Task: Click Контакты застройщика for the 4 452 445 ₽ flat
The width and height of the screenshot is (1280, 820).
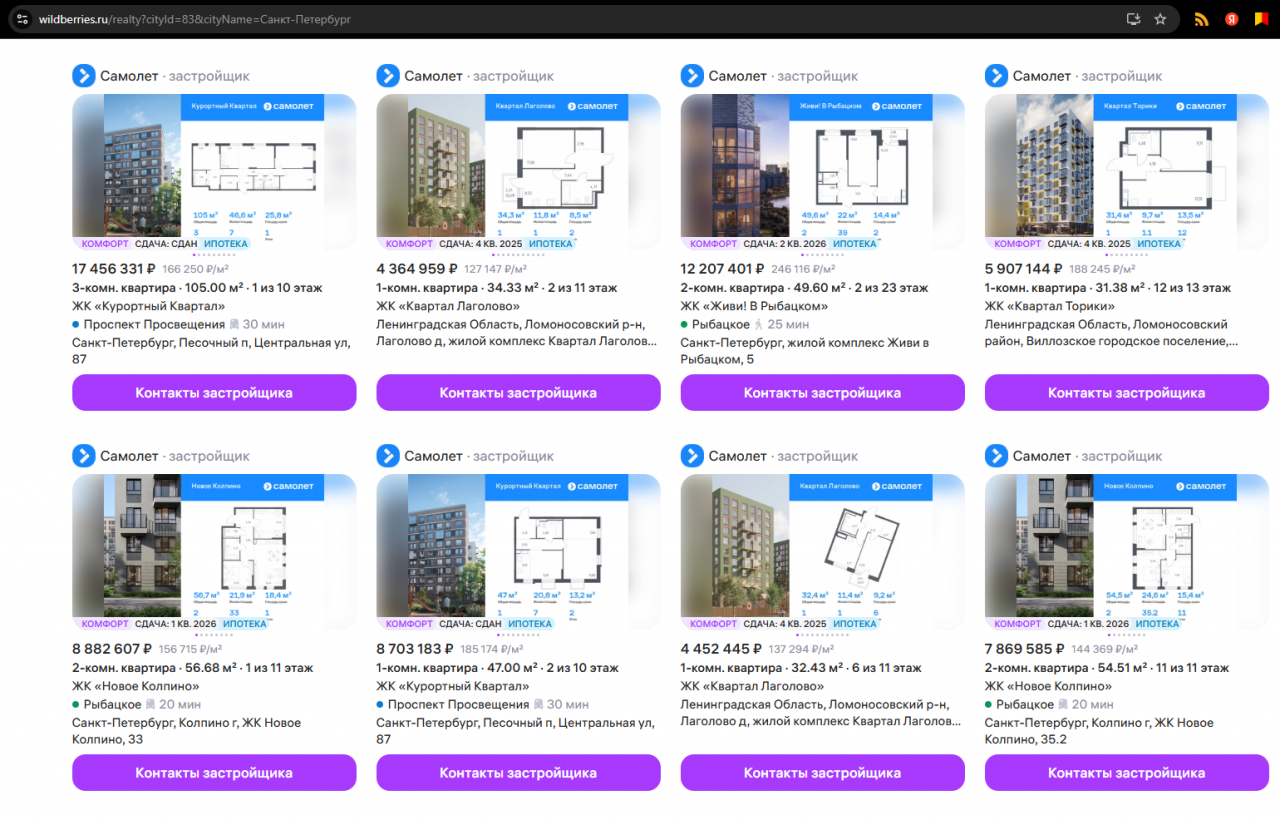Action: [x=823, y=773]
